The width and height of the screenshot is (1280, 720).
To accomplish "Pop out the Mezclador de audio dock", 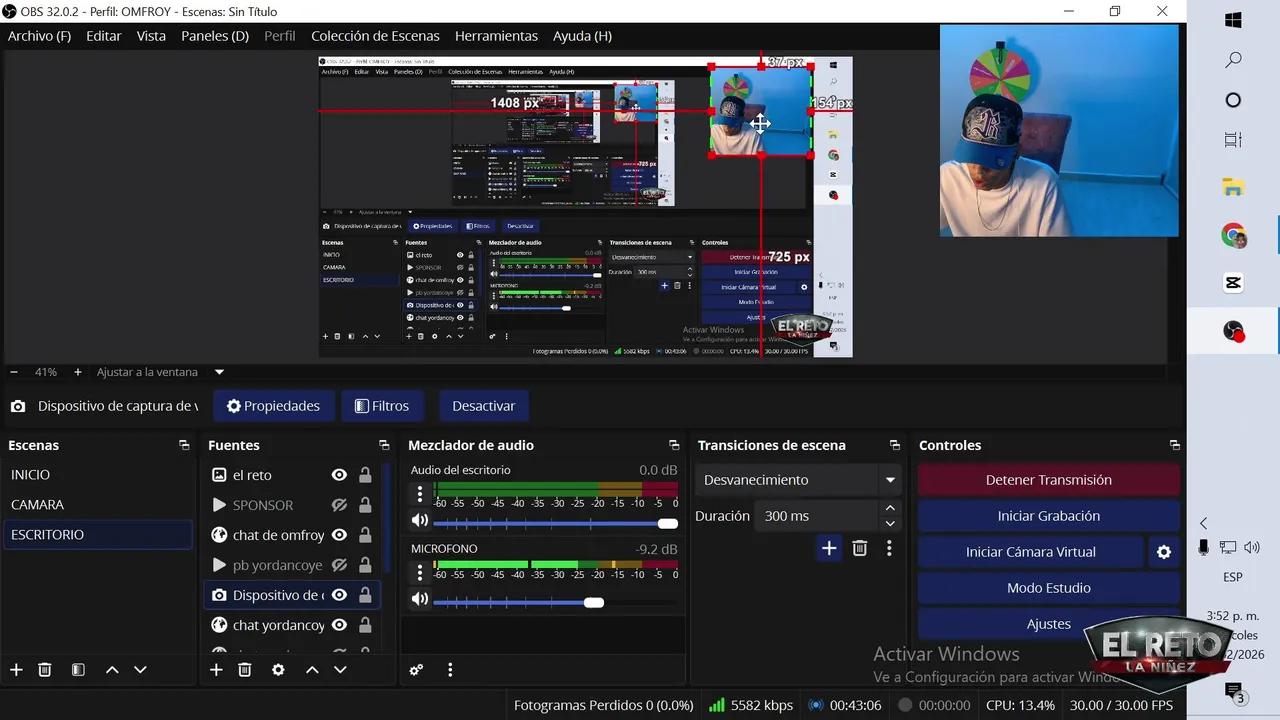I will coord(675,445).
